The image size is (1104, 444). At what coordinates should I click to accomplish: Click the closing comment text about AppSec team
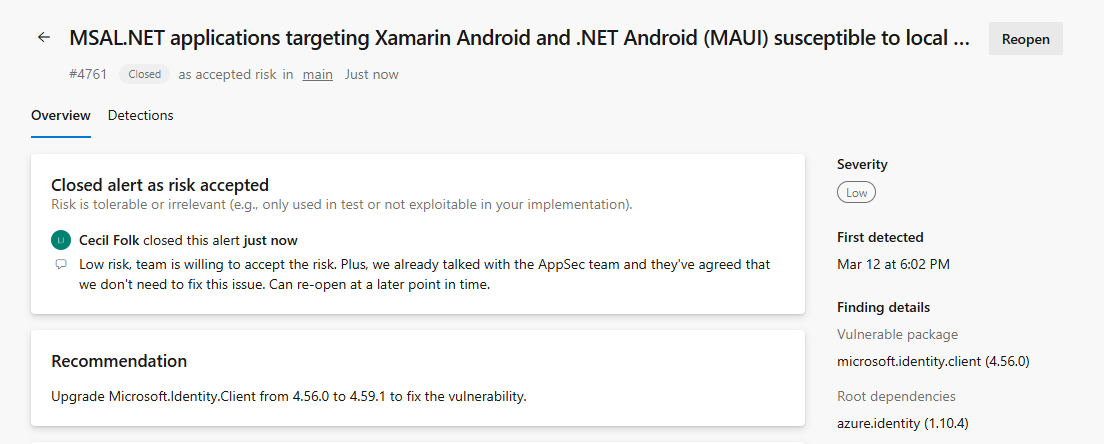425,275
